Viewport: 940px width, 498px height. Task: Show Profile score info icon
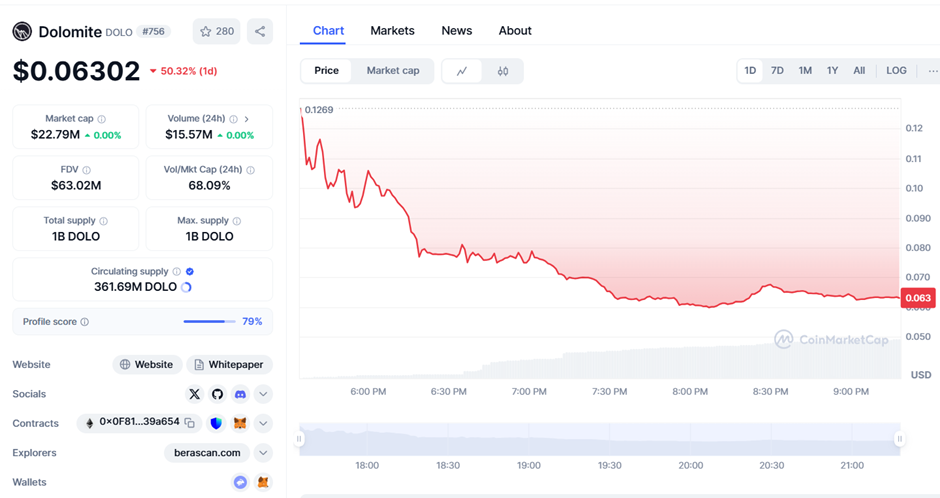click(85, 322)
